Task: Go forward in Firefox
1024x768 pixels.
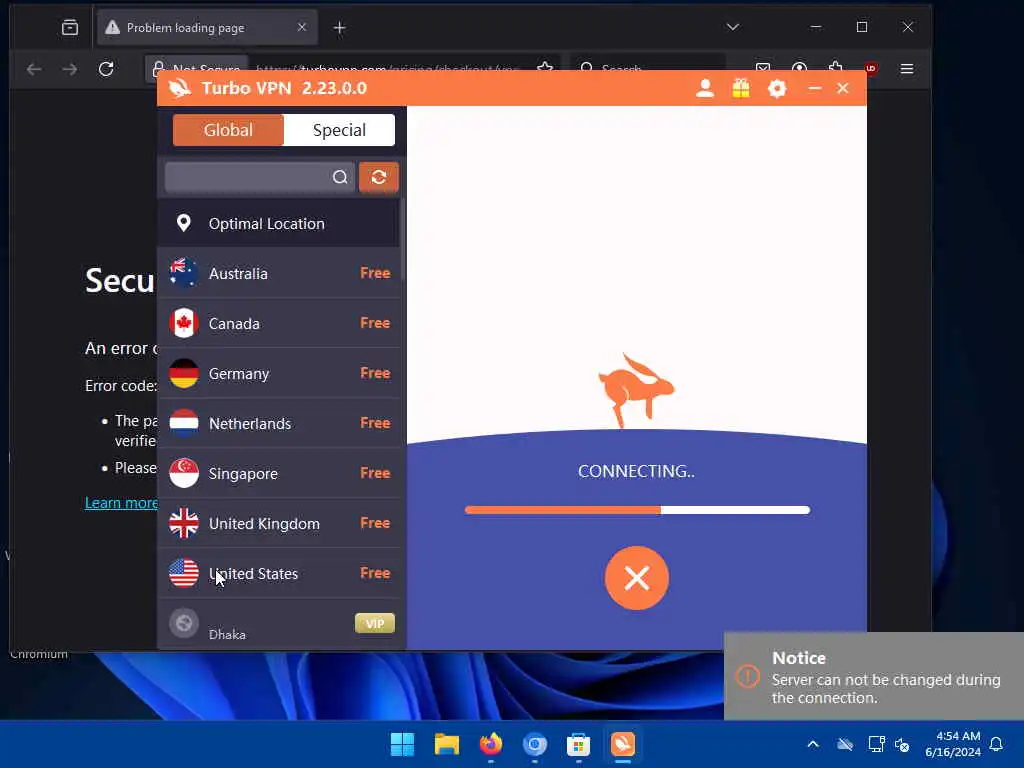Action: pos(70,69)
